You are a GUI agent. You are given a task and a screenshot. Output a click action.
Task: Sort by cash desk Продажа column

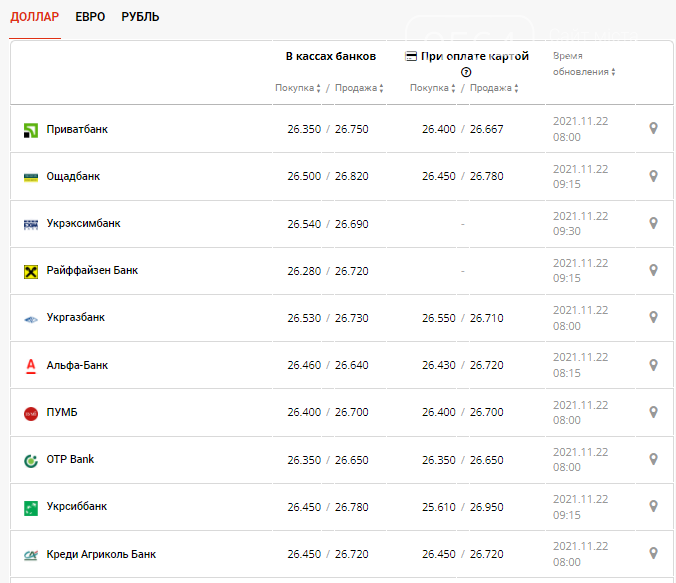click(x=359, y=88)
